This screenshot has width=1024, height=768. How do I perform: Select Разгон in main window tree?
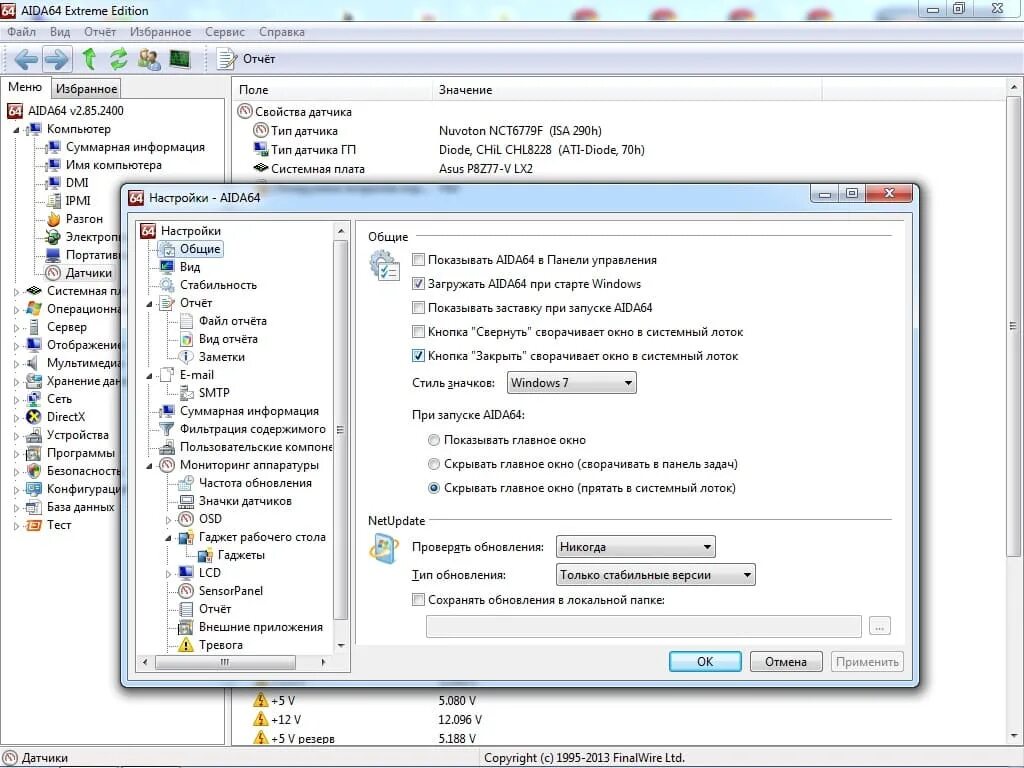[84, 219]
